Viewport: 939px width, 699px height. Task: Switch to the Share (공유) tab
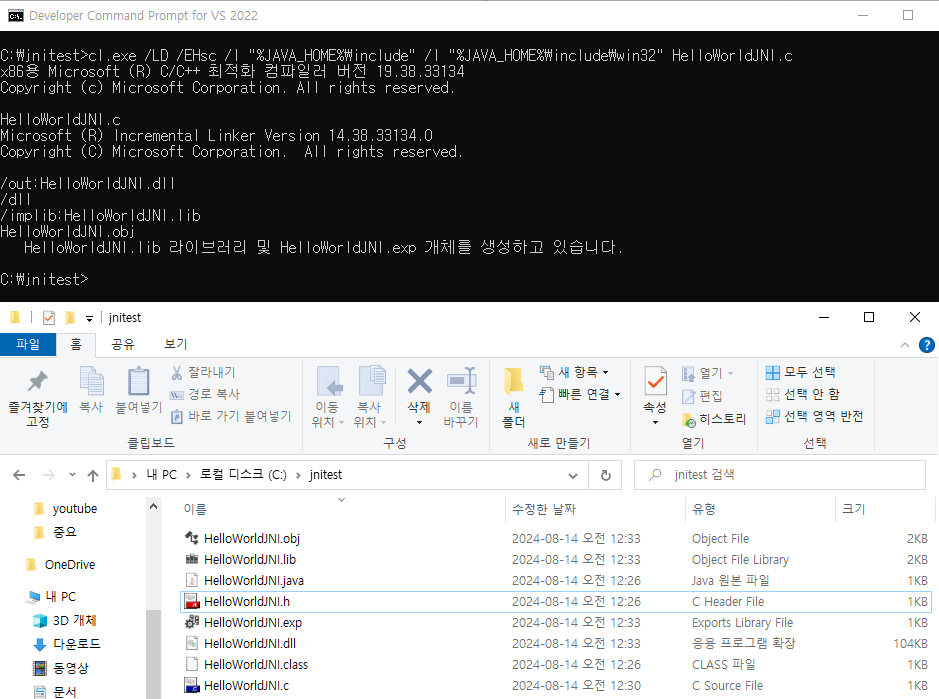pos(123,344)
